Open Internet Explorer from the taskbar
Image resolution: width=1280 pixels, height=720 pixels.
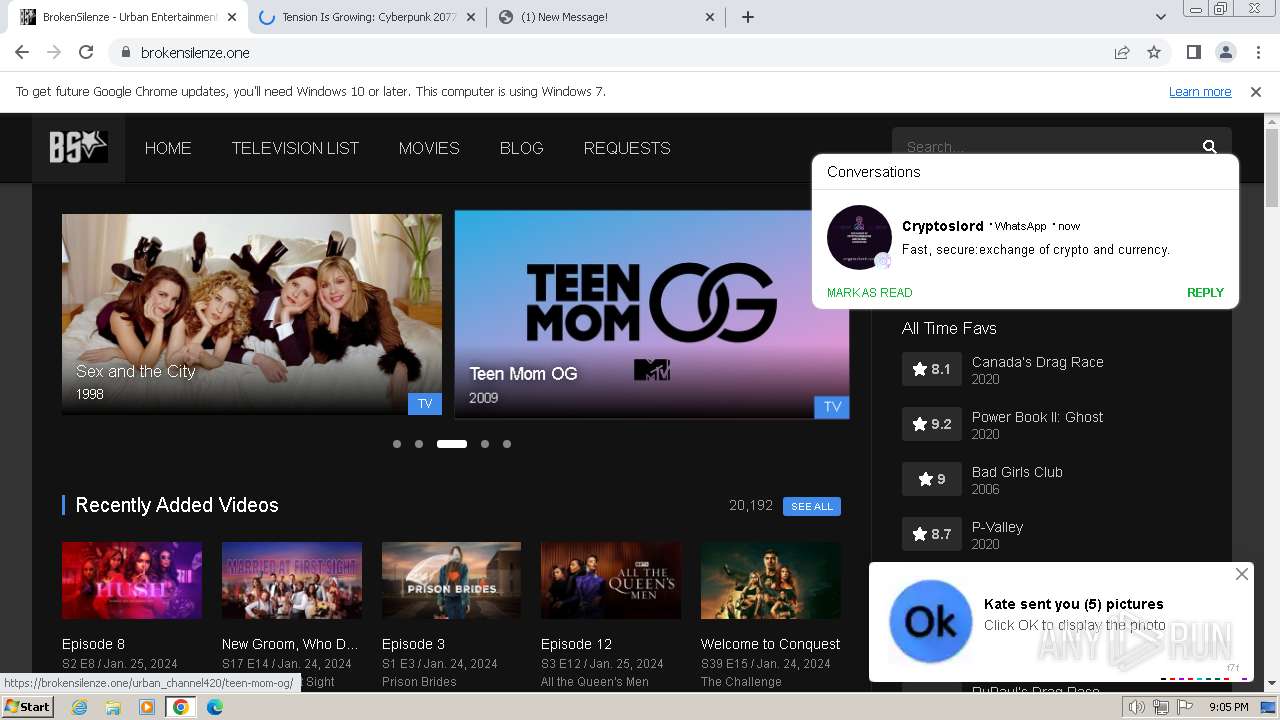point(79,707)
